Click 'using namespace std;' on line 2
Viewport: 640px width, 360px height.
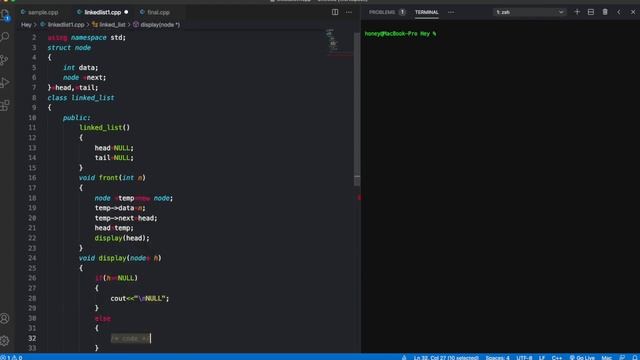coord(87,38)
